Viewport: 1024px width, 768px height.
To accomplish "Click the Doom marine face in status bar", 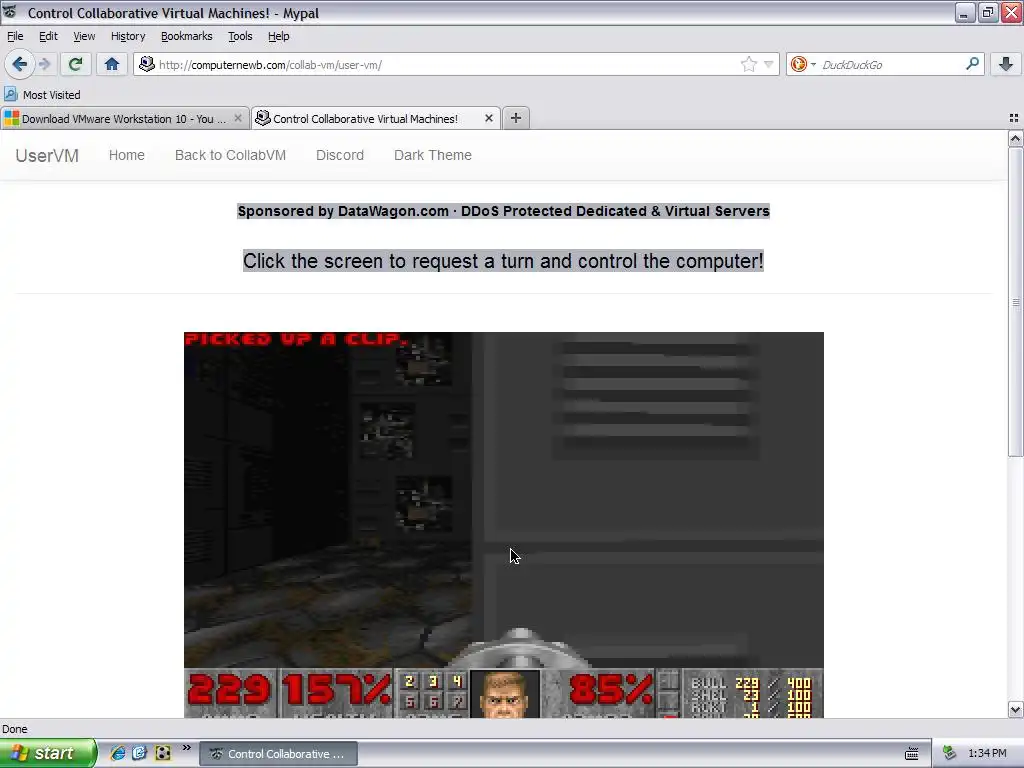I will coord(505,694).
